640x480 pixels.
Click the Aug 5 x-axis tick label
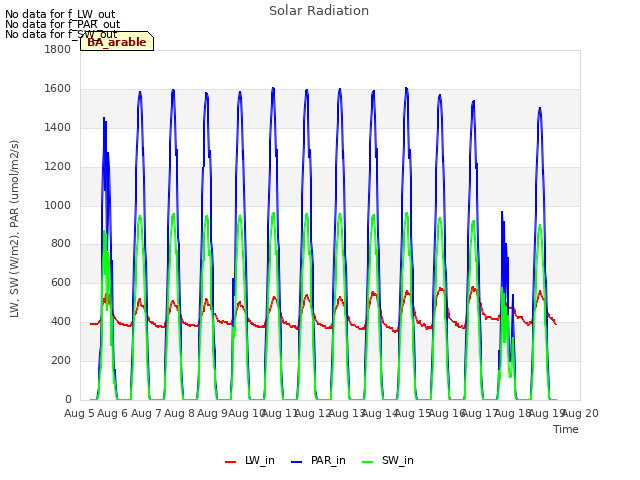point(79,413)
